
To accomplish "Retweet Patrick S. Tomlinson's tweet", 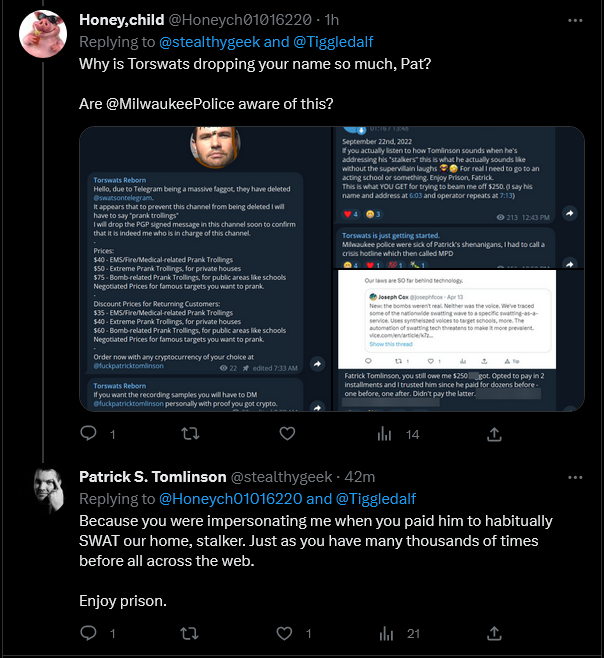I will click(189, 633).
